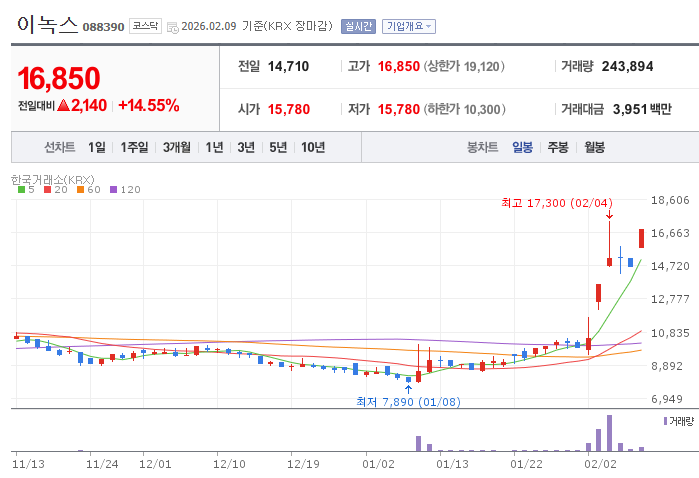Open the 기업개요 dropdown
Image resolution: width=699 pixels, height=478 pixels.
409,26
